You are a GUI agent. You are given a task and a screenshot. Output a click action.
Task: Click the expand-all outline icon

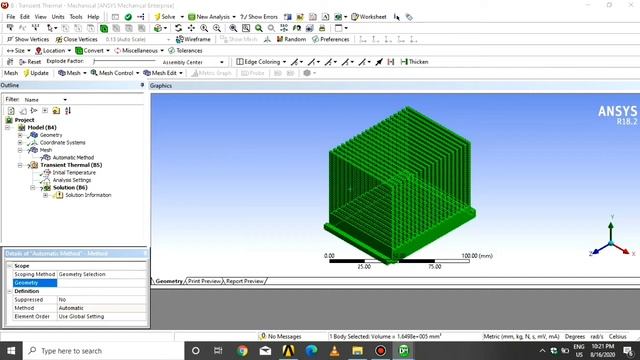(45, 111)
